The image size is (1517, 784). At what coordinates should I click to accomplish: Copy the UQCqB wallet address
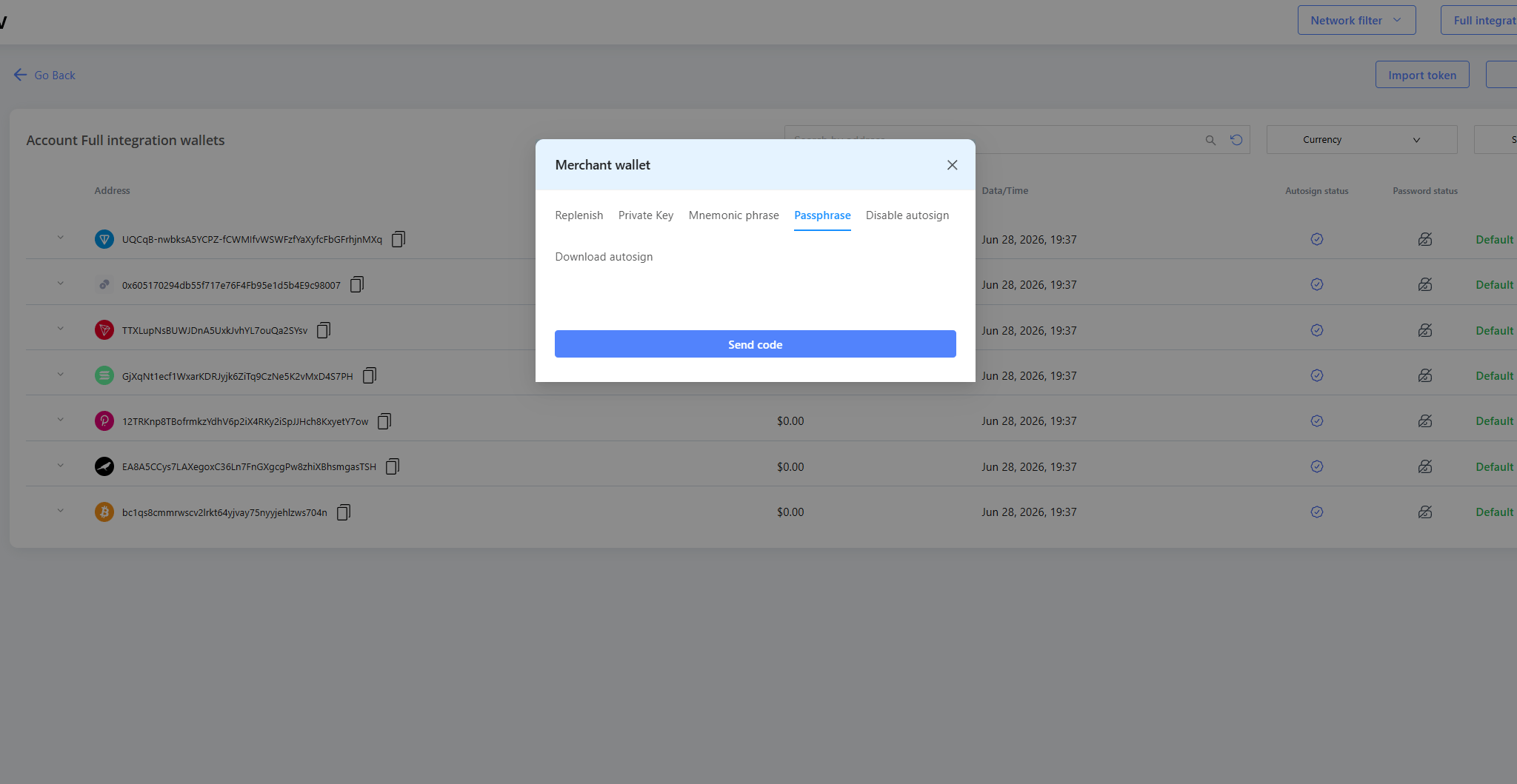point(399,239)
